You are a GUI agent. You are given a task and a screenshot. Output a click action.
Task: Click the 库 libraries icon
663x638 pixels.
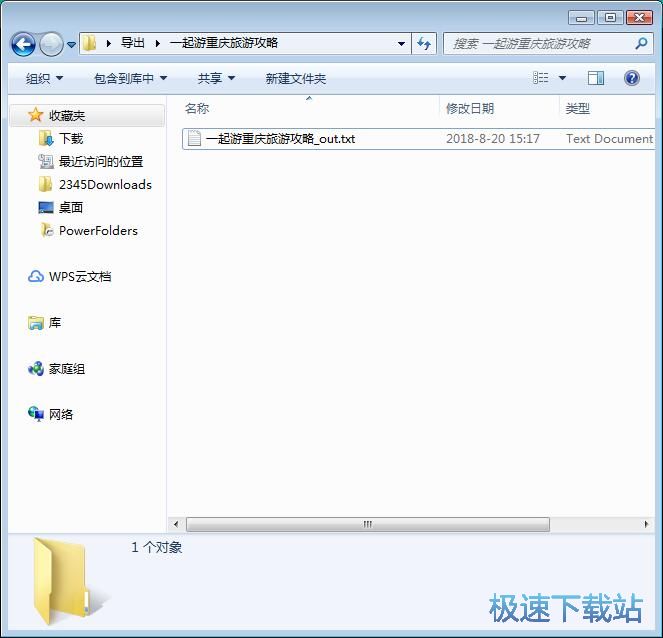click(x=36, y=323)
